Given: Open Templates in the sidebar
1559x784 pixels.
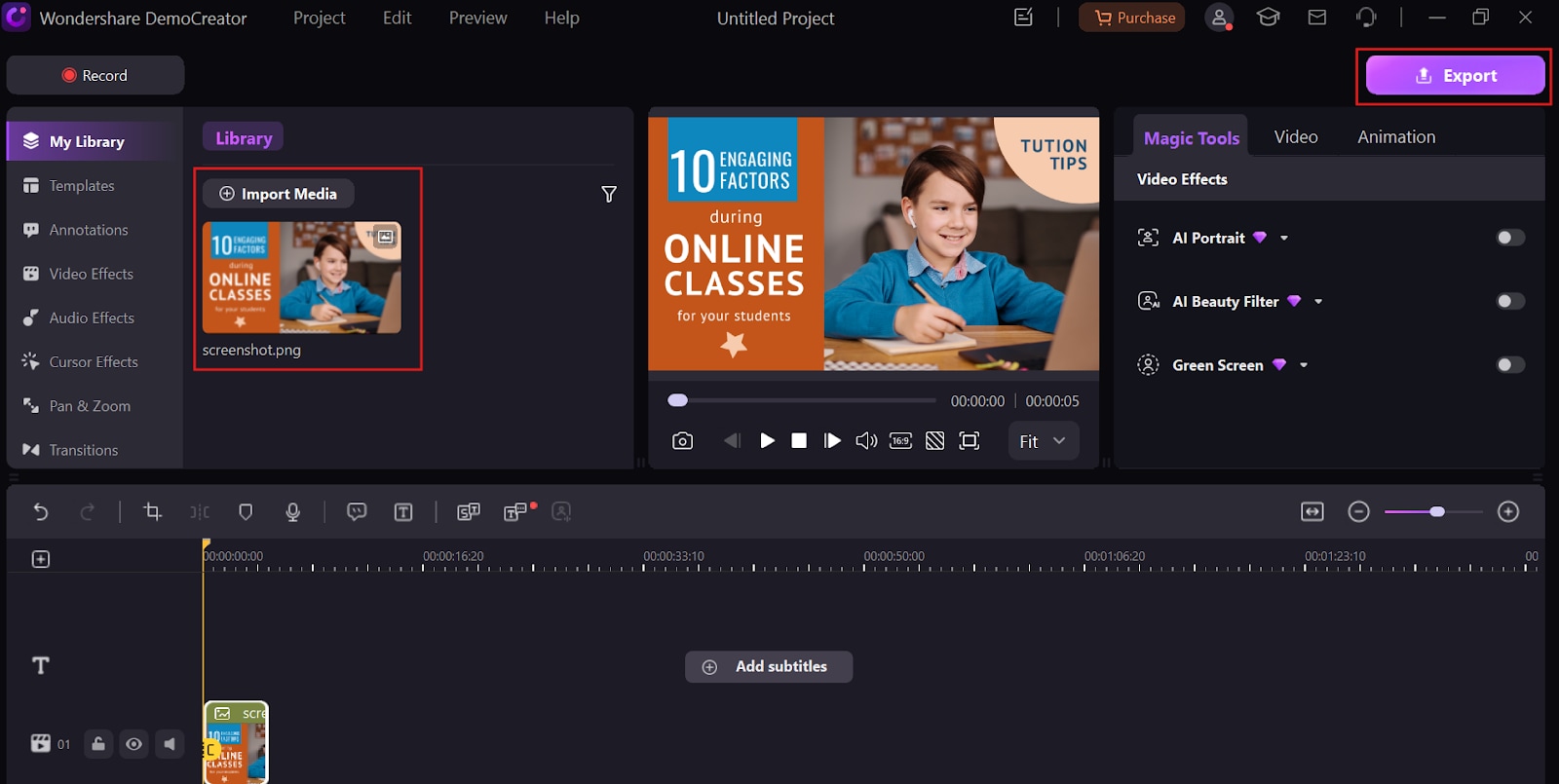Looking at the screenshot, I should [95, 186].
